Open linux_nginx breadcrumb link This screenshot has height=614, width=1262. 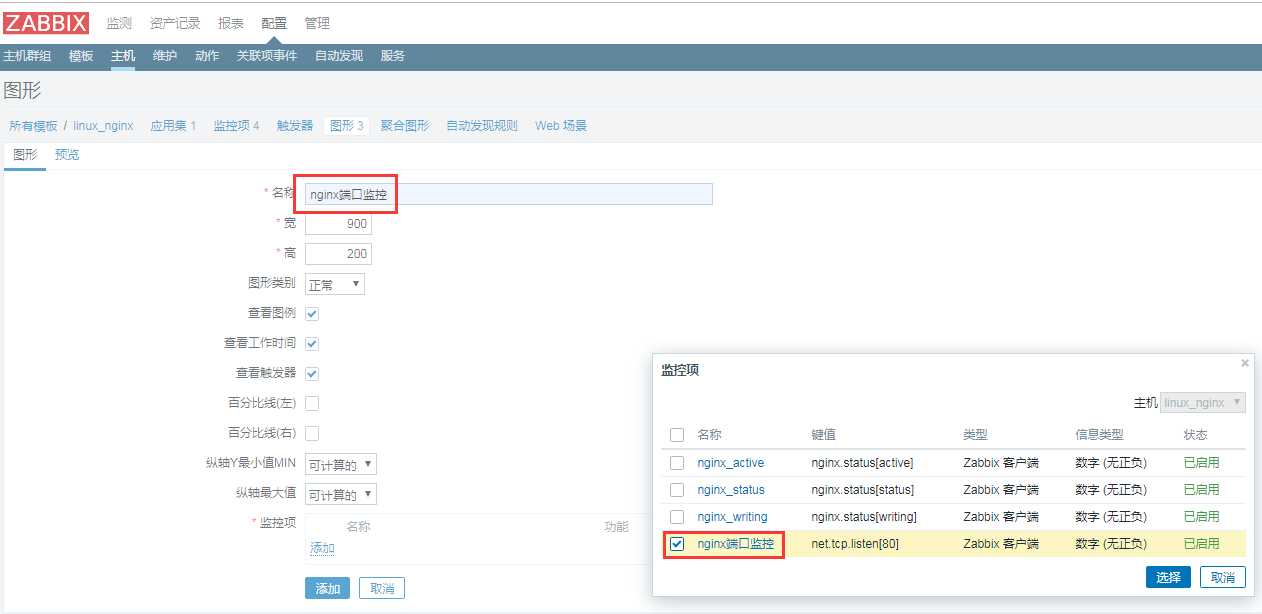click(103, 126)
